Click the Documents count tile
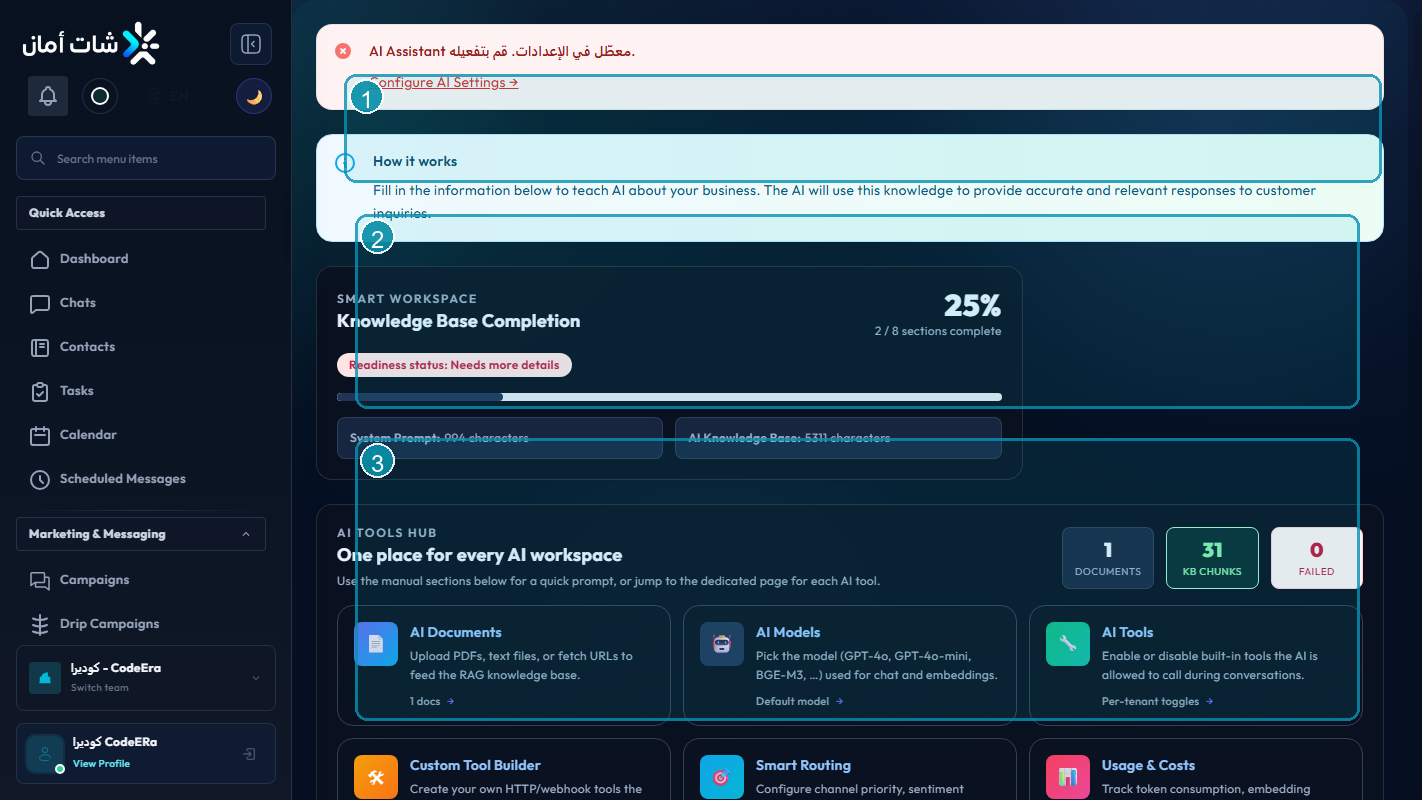Screen dimensions: 1422x800 (1108, 558)
